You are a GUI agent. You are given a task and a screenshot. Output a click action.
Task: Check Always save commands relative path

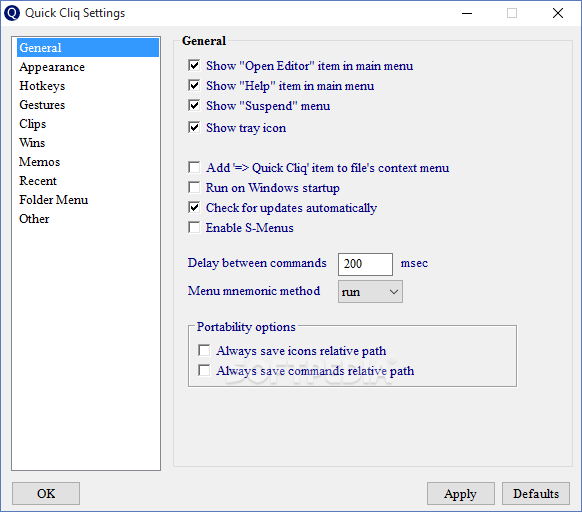point(204,371)
